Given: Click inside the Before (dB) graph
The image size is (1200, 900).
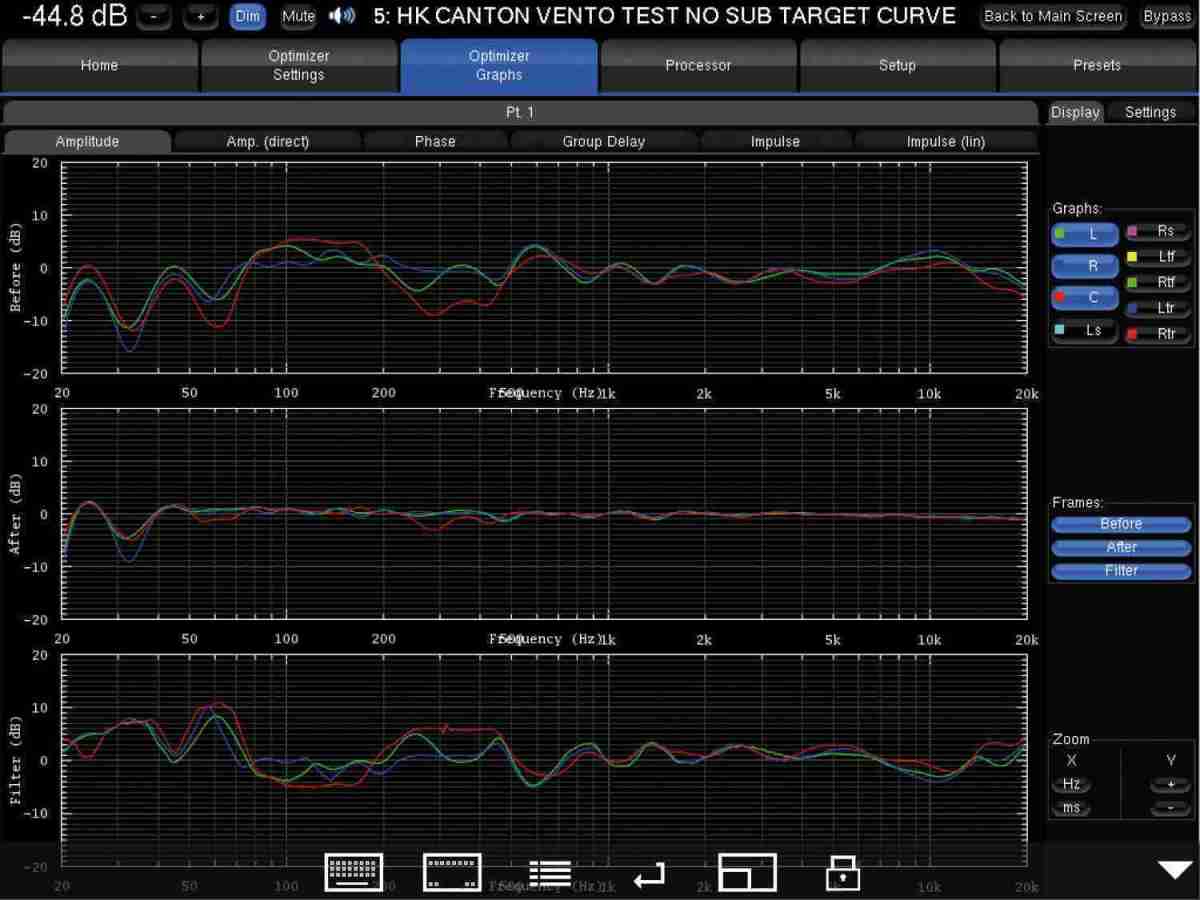Looking at the screenshot, I should 545,268.
